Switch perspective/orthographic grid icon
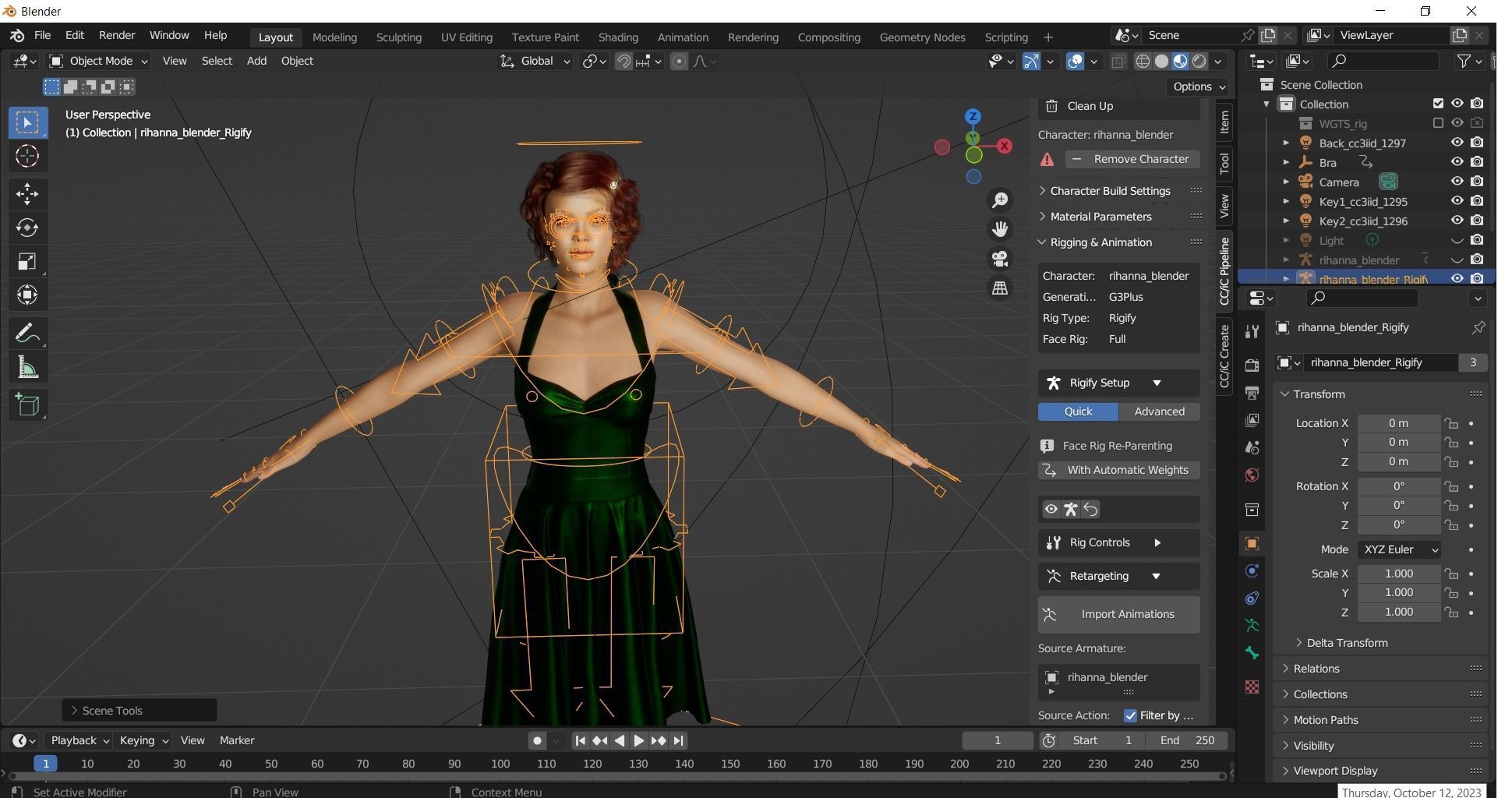The height and width of the screenshot is (798, 1512). coord(1000,288)
